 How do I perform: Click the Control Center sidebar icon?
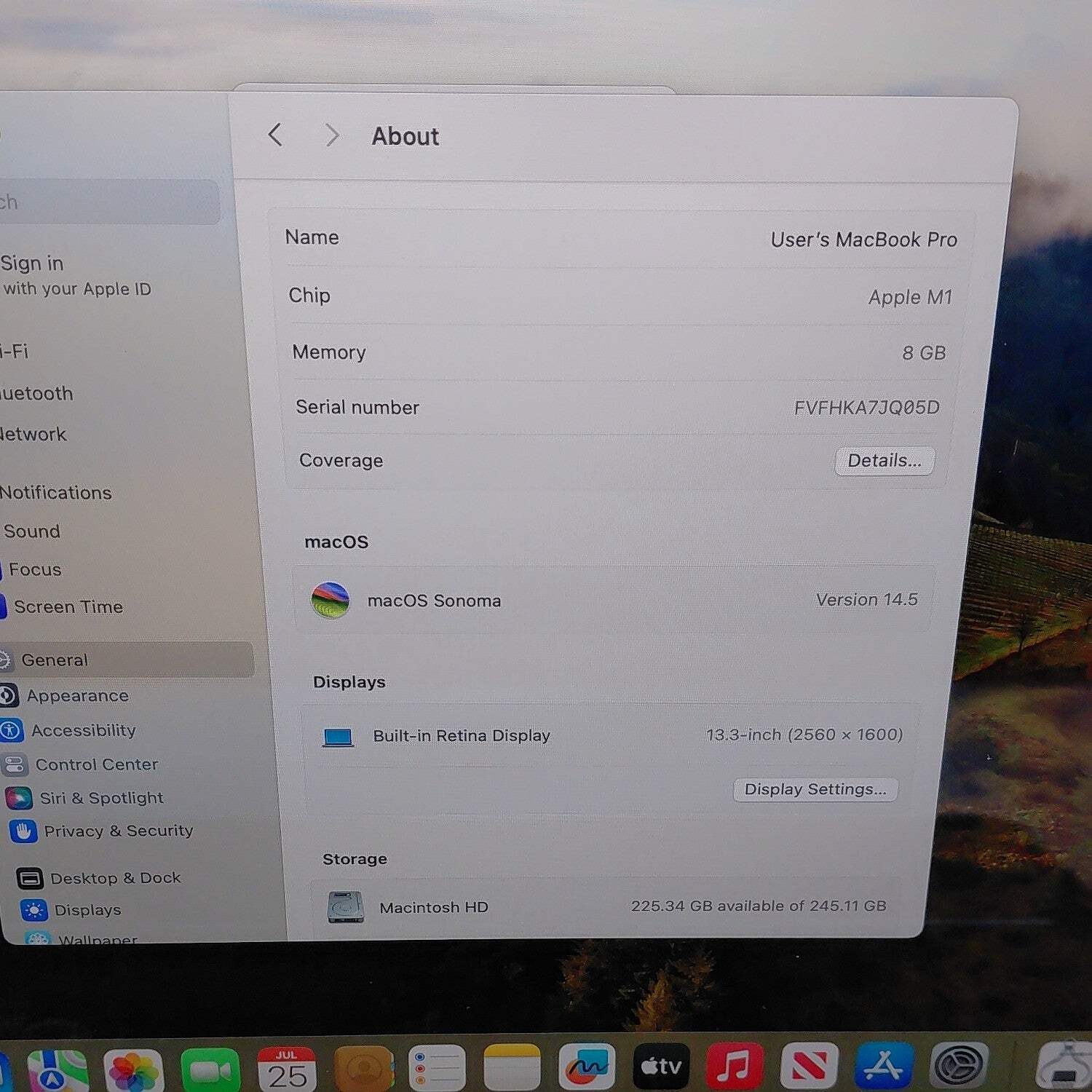[x=15, y=764]
